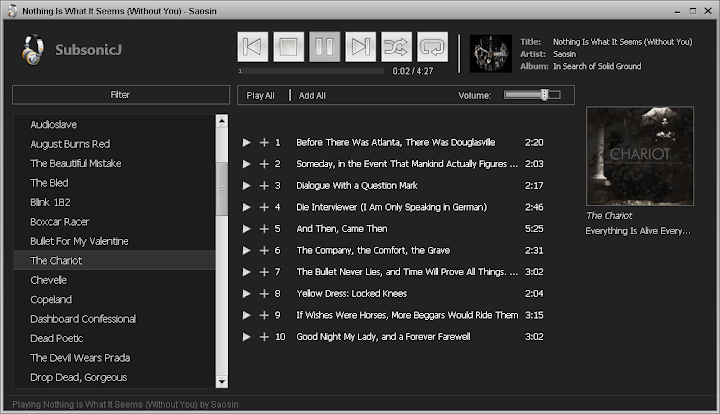Play And Then, Came Then
This screenshot has width=720, height=414.
point(247,229)
